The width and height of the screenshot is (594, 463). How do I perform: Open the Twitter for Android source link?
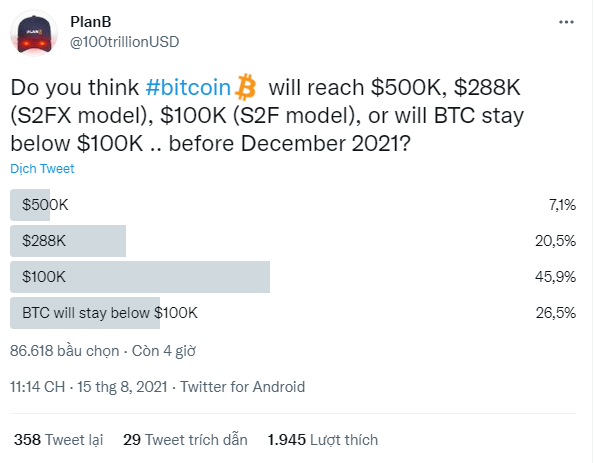(242, 387)
